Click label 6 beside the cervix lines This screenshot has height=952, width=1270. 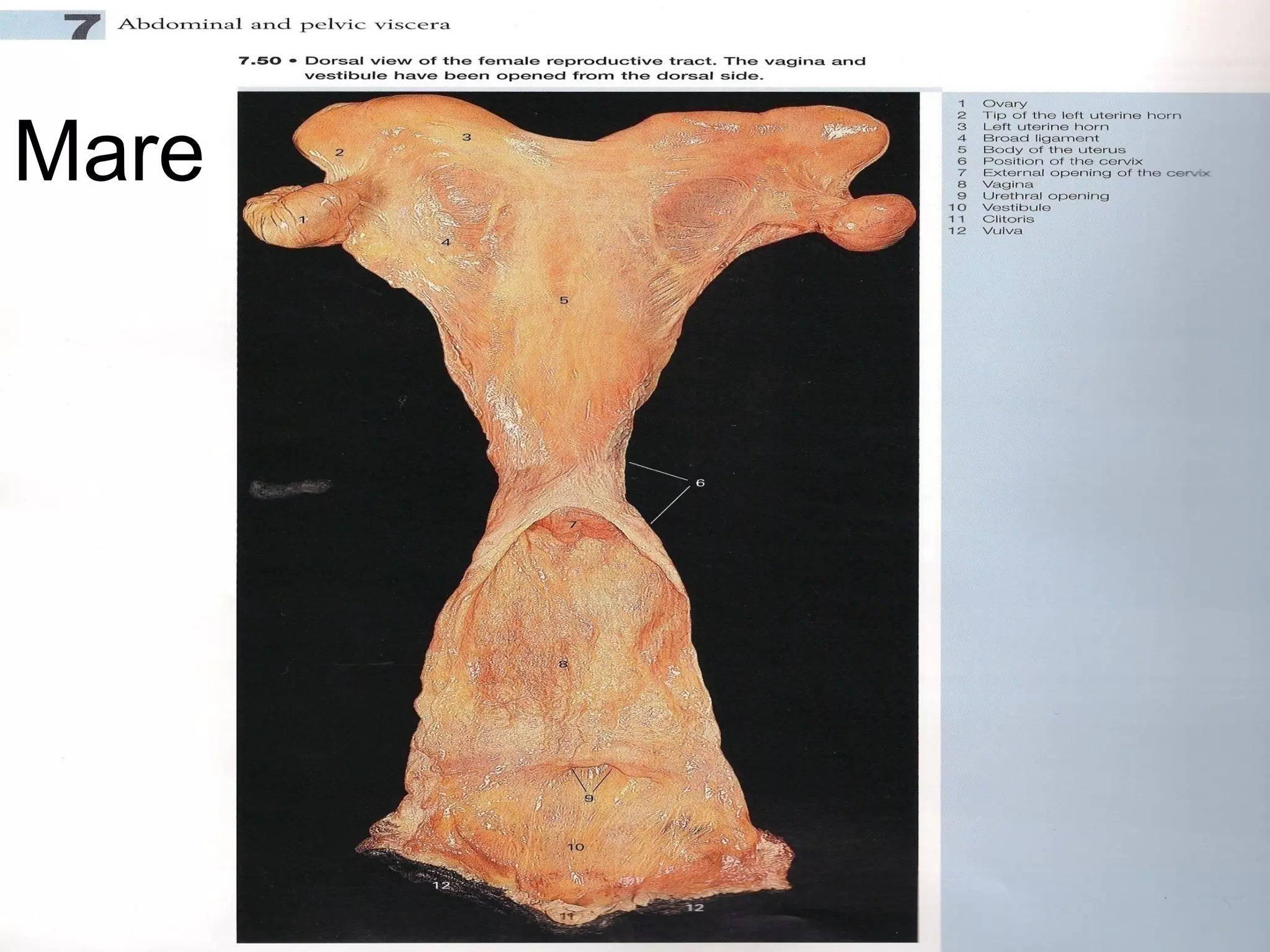tap(700, 482)
